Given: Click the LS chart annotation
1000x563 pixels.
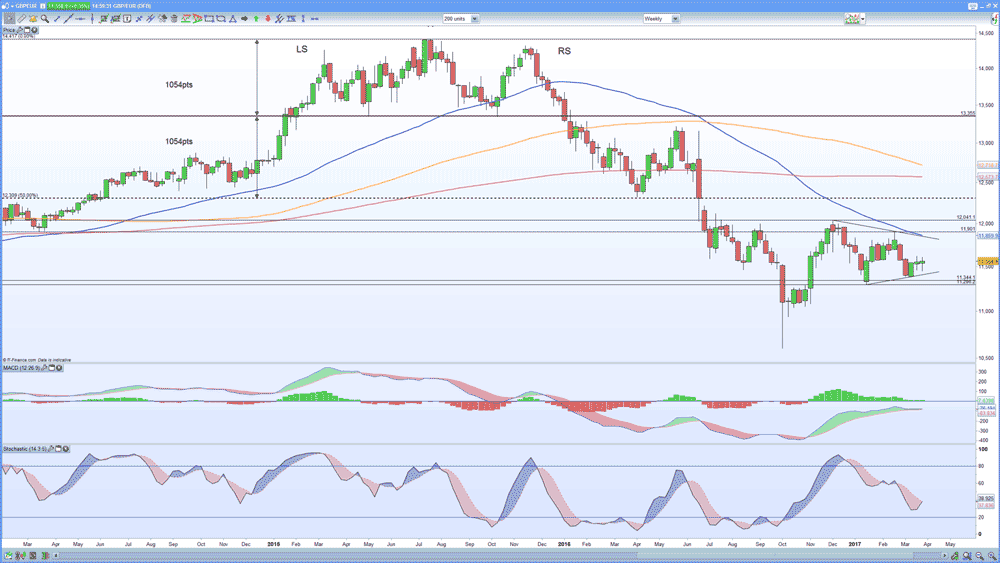Looking at the screenshot, I should [302, 49].
